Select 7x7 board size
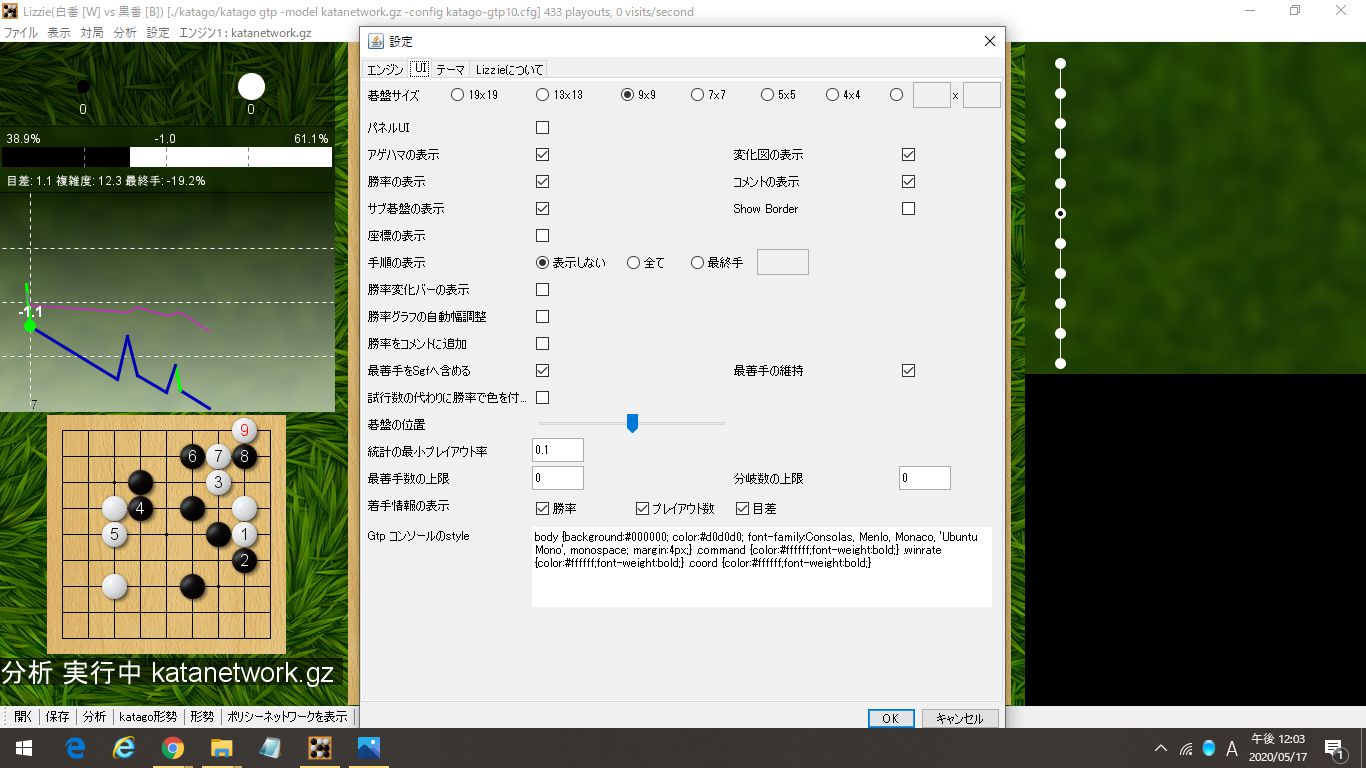Screen dimensions: 1366x768 click(x=697, y=95)
